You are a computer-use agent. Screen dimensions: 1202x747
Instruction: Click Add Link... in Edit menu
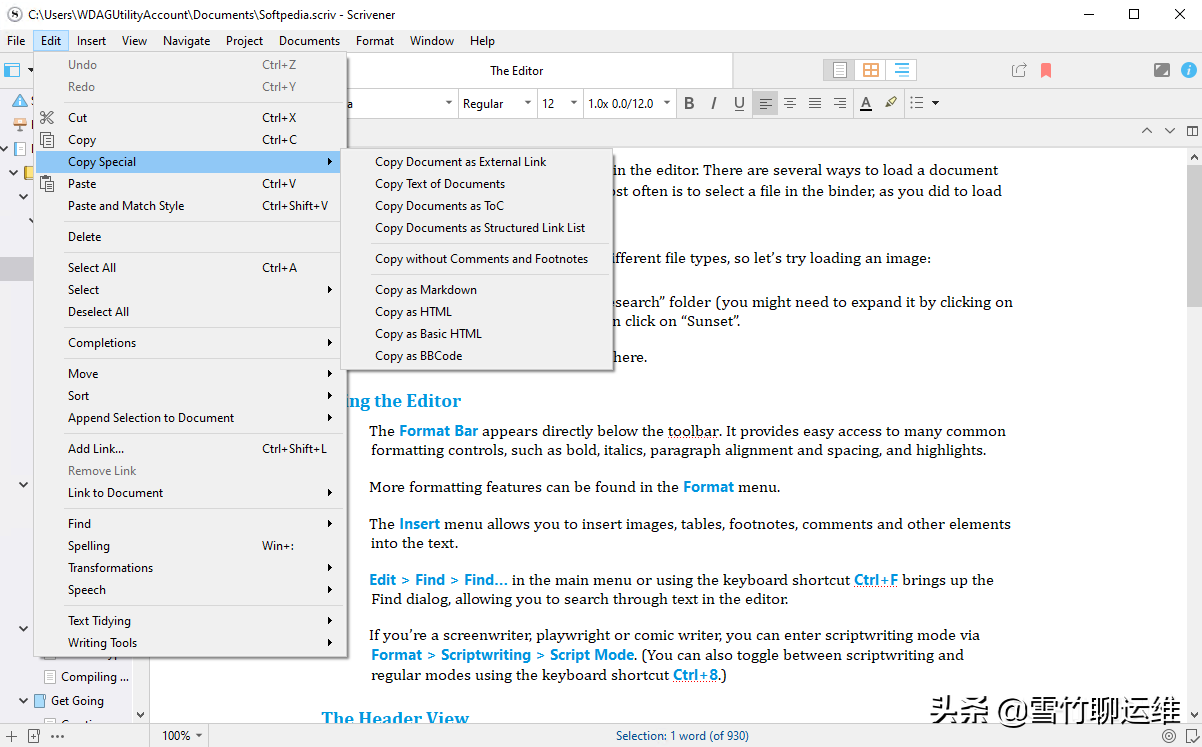[190, 449]
